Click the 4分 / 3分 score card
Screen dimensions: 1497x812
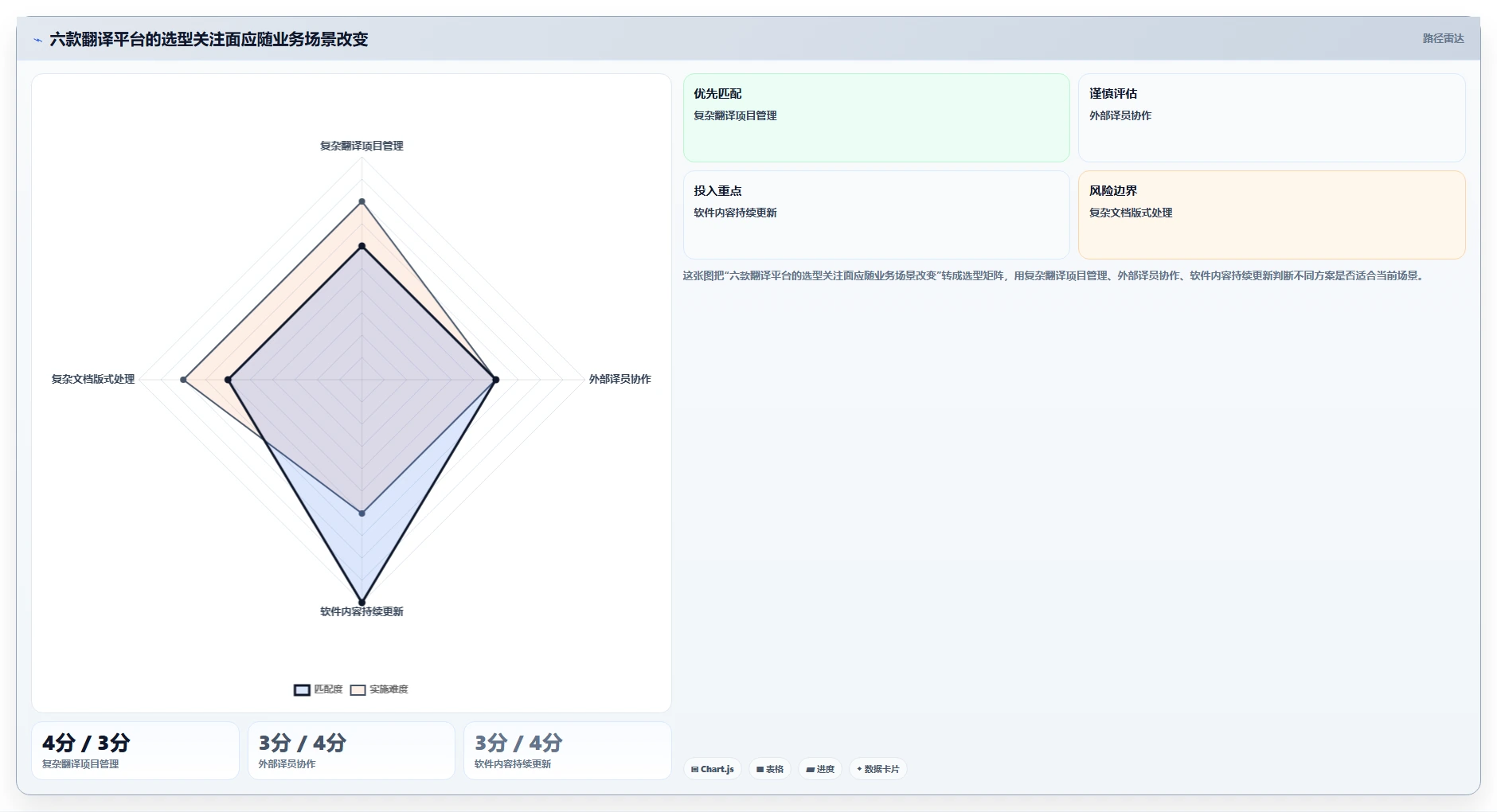[x=135, y=751]
